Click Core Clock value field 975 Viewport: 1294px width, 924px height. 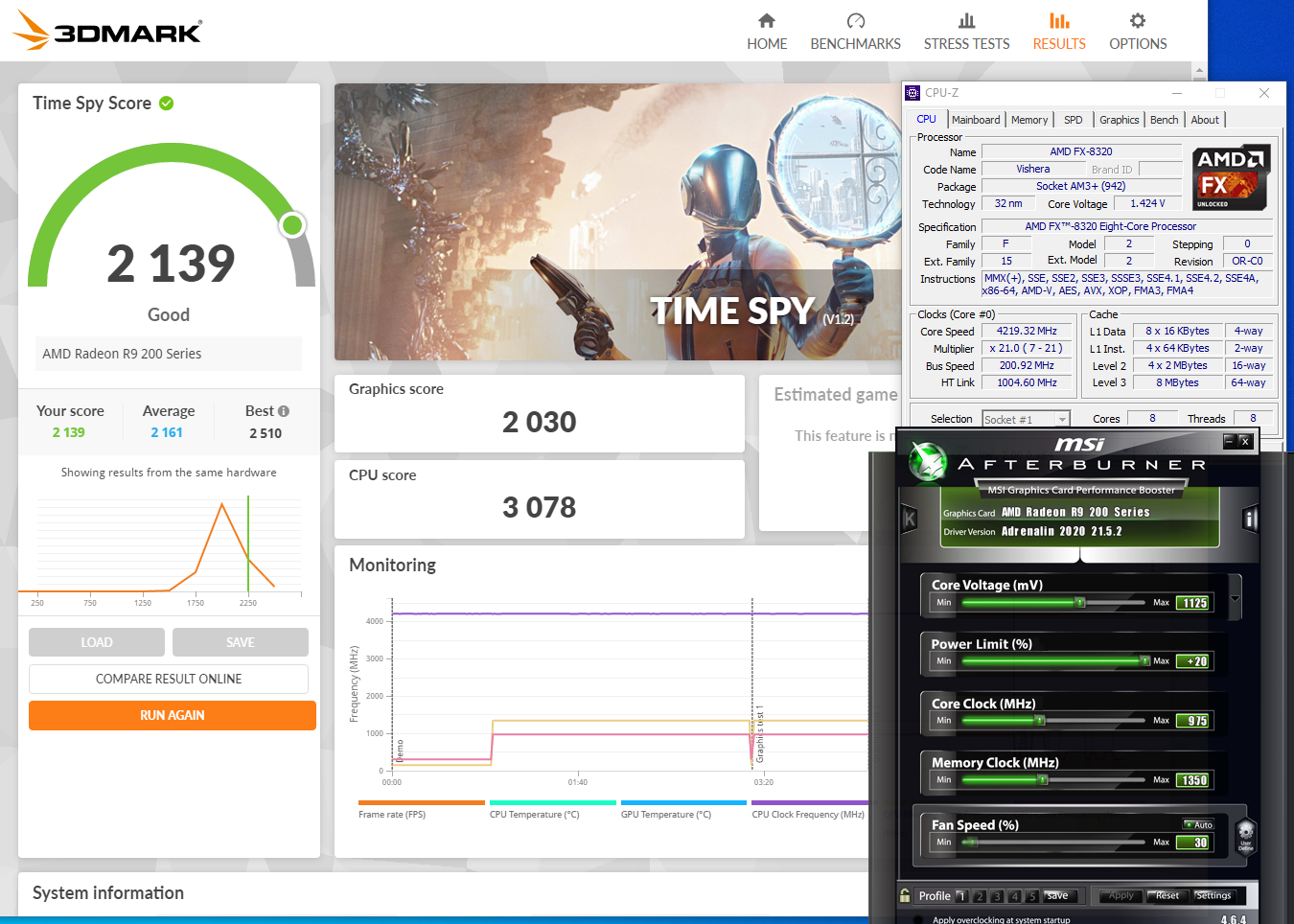click(1194, 721)
